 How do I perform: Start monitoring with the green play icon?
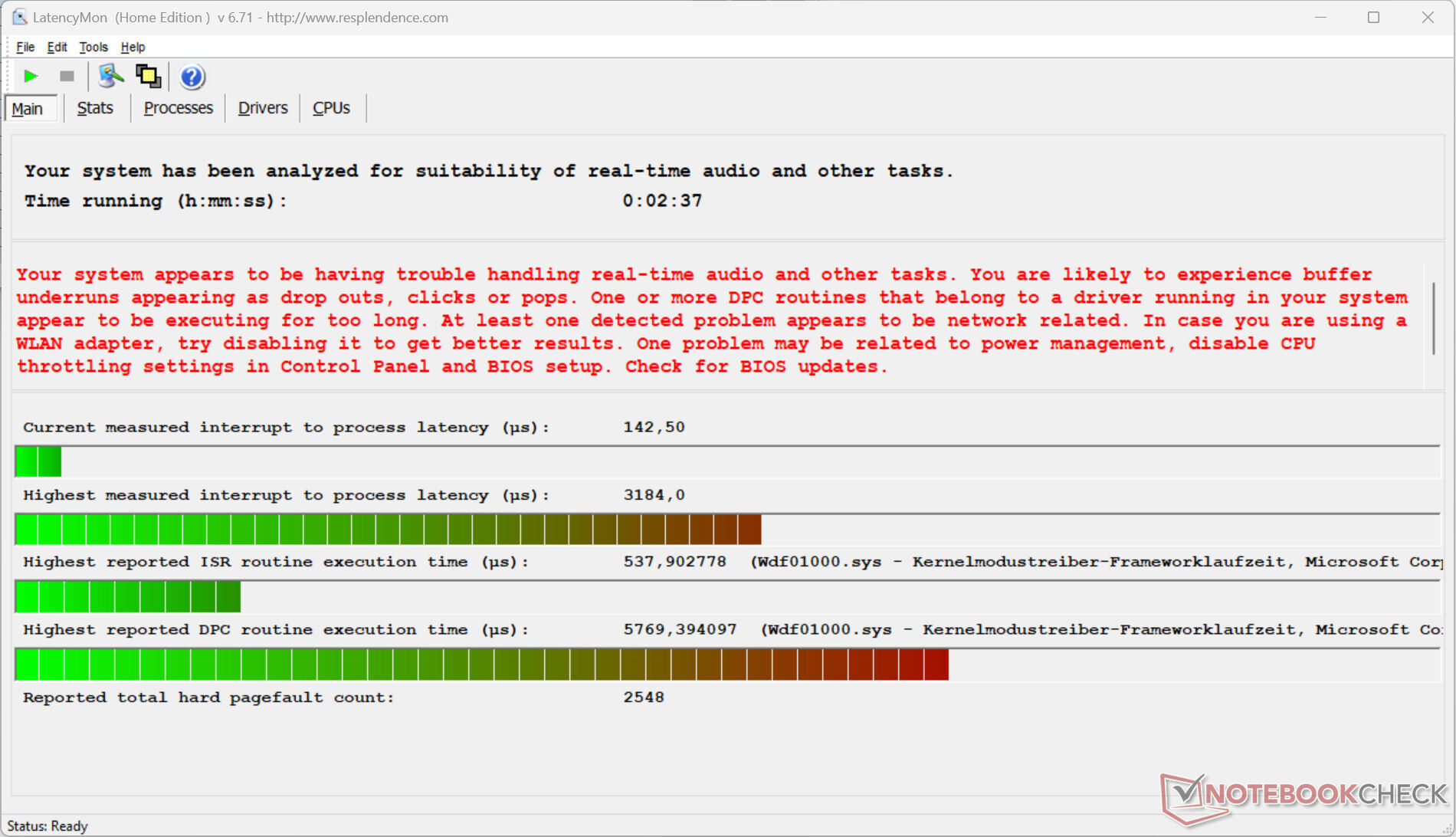[31, 76]
